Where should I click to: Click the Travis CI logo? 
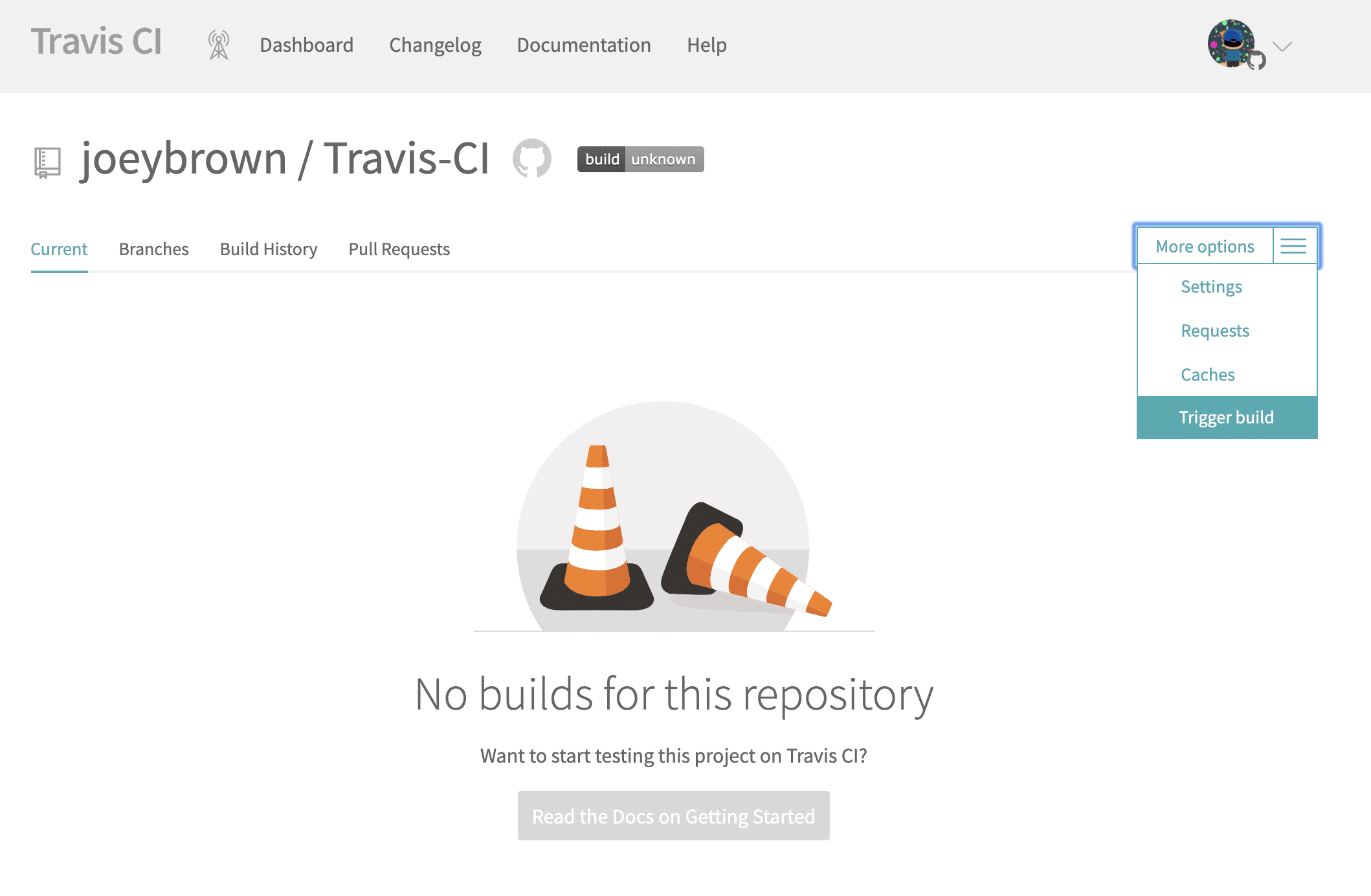point(96,42)
